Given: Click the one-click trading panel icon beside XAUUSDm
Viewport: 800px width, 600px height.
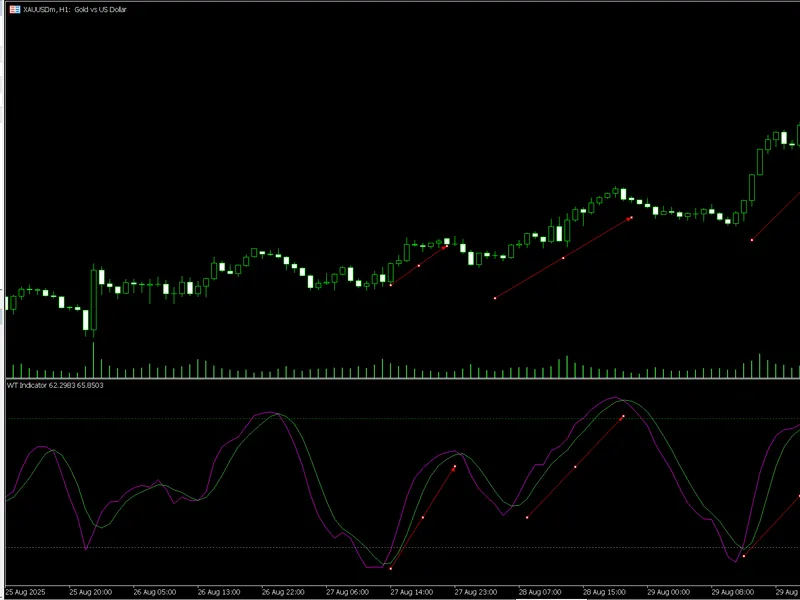Looking at the screenshot, I should [x=15, y=10].
